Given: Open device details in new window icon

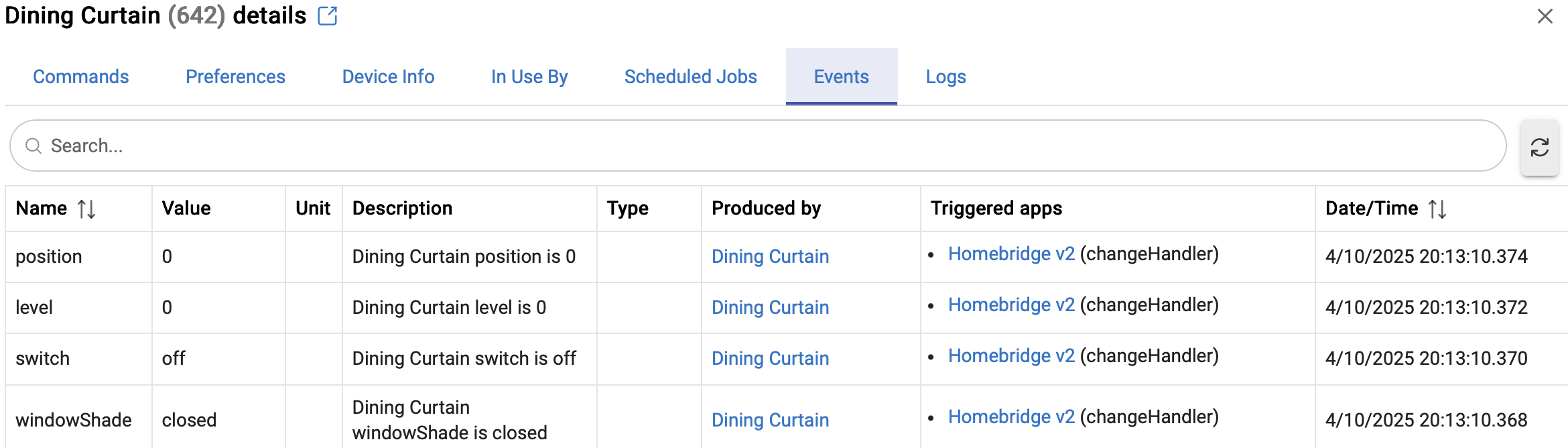Looking at the screenshot, I should click(x=327, y=15).
